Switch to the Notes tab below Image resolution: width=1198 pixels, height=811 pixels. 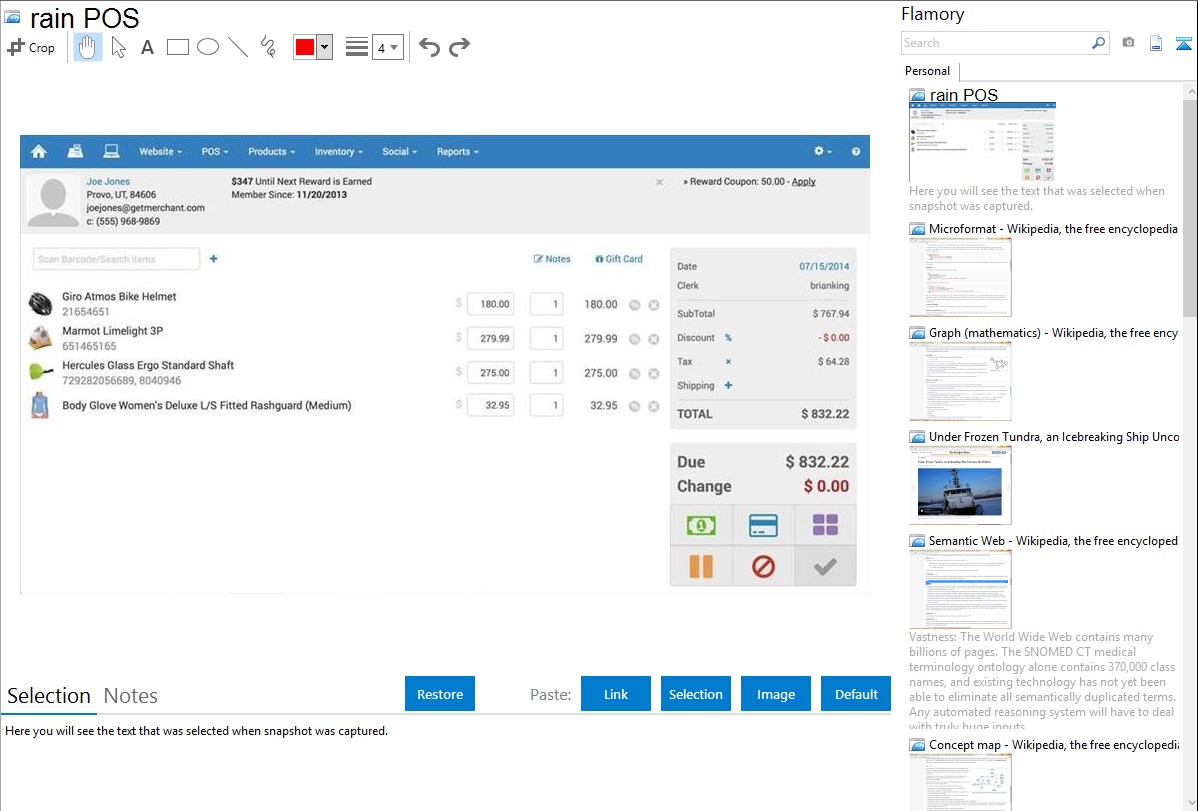pyautogui.click(x=131, y=696)
